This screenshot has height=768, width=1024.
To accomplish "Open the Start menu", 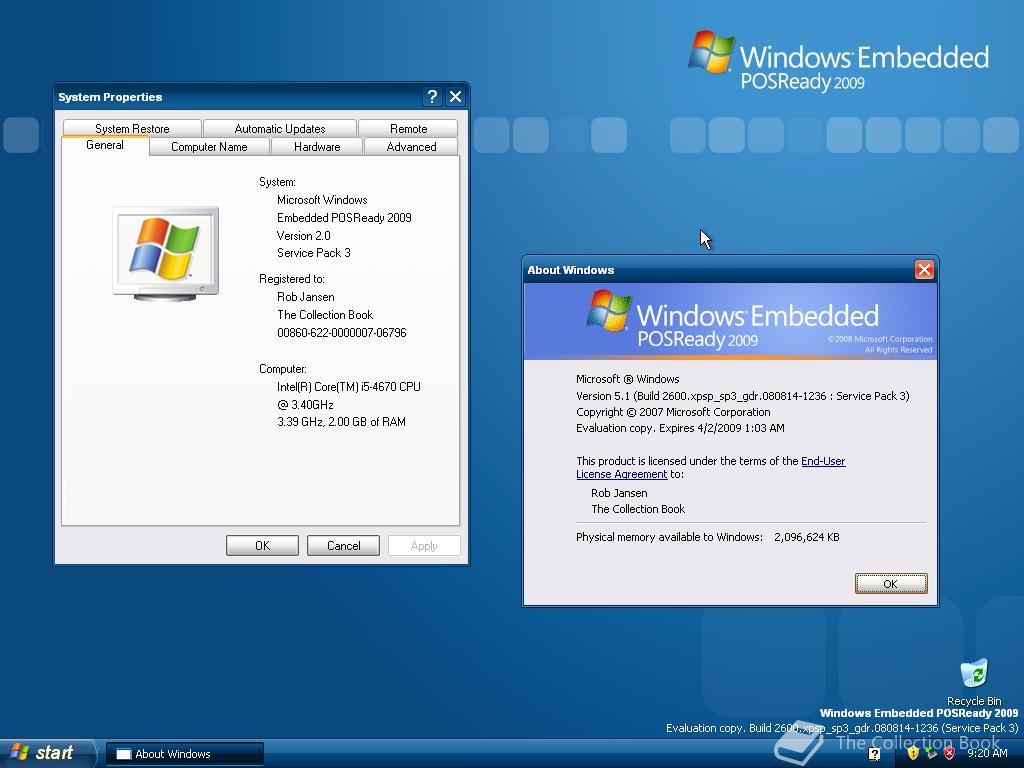I will click(x=47, y=753).
